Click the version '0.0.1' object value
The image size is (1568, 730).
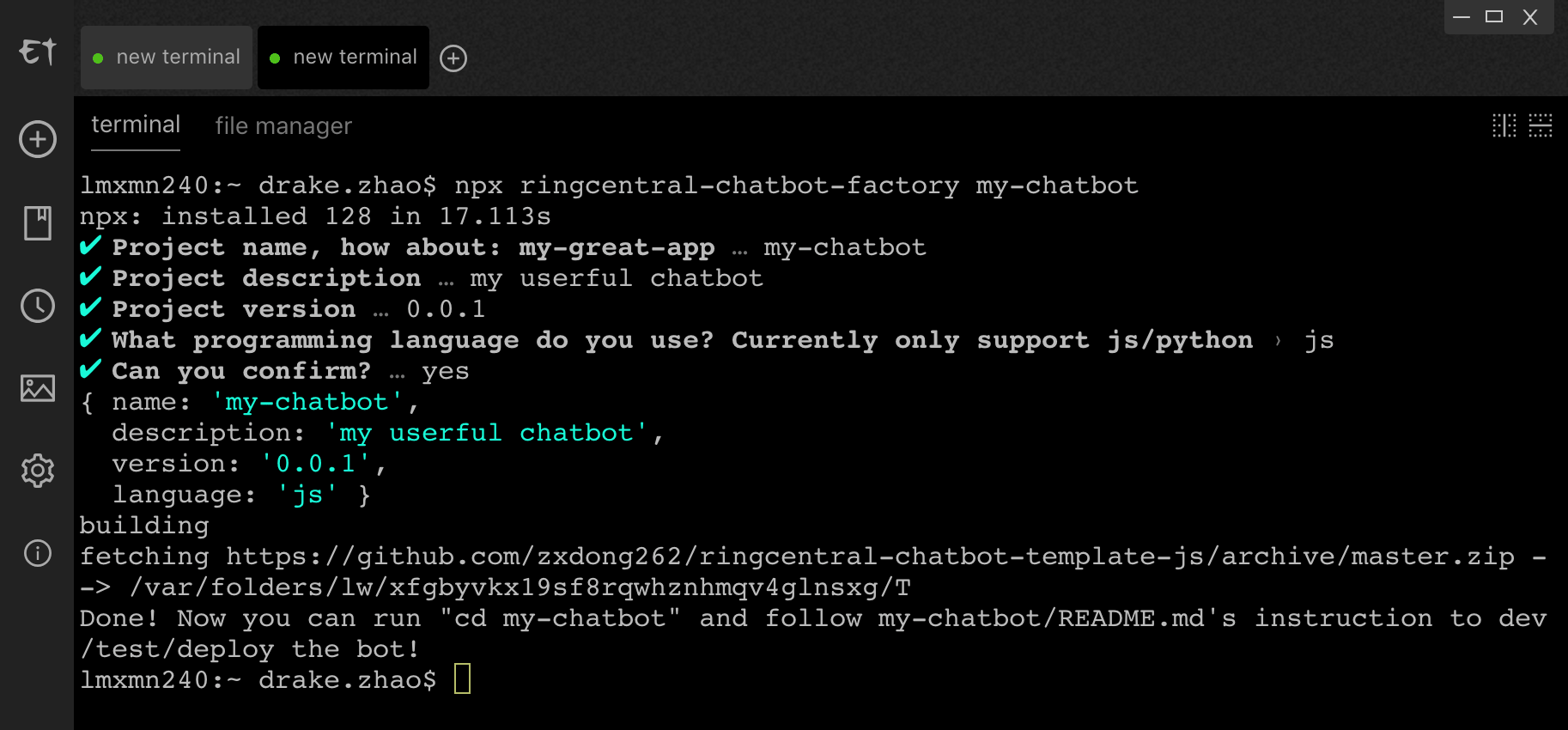click(315, 464)
